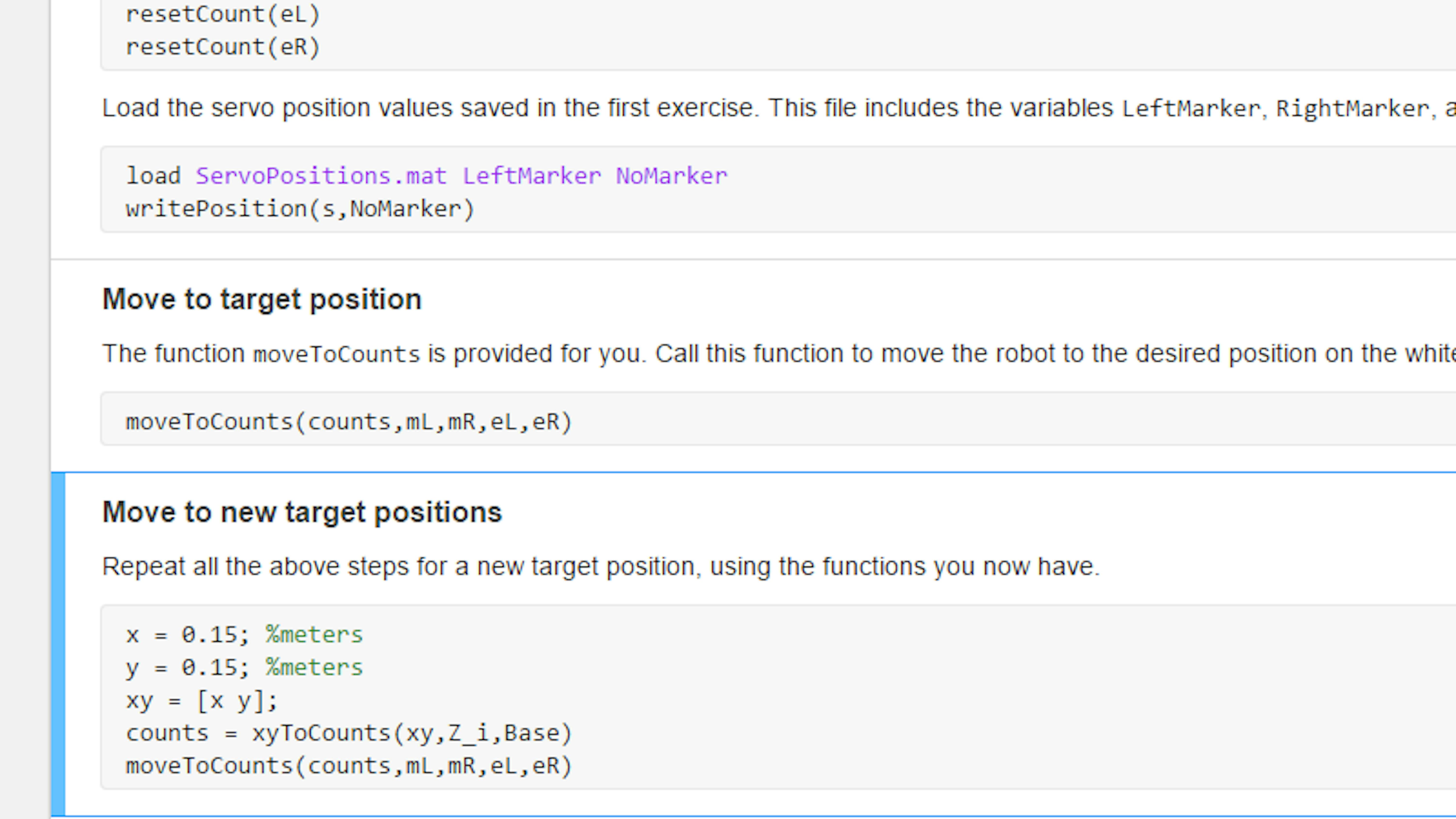
Task: Click the counts = xyToCounts(xy,Z_i,Base) line
Action: tap(349, 734)
